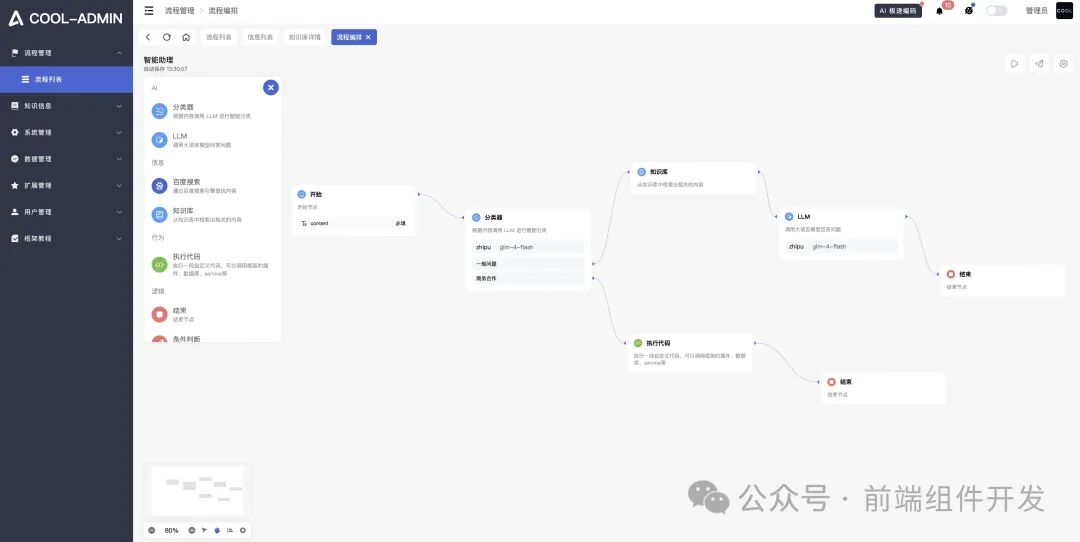Add a 结束 node from the palette
The width and height of the screenshot is (1080, 542).
pos(212,314)
